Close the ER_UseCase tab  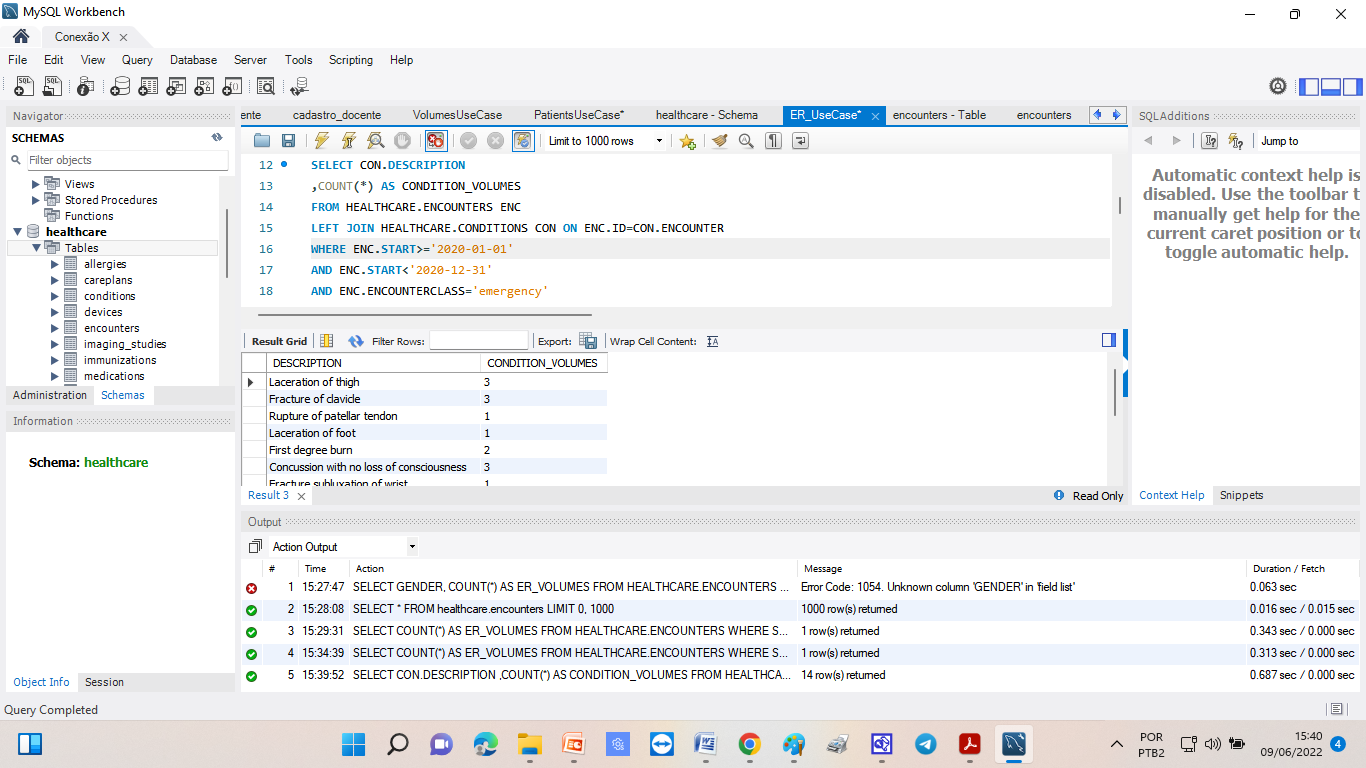pyautogui.click(x=875, y=116)
